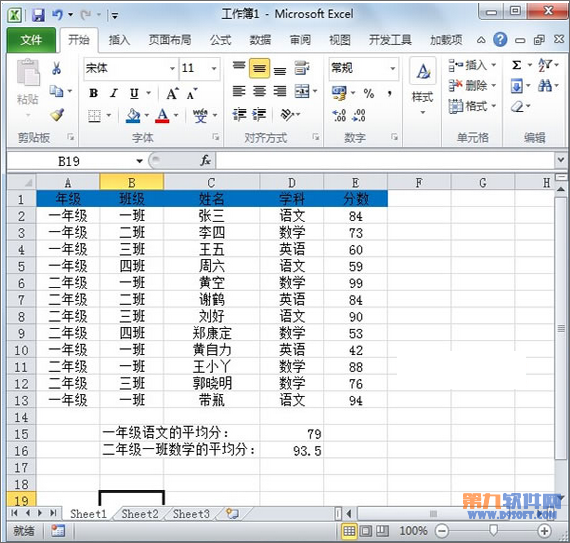Toggle Italic formatting
Image resolution: width=570 pixels, height=543 pixels.
click(114, 93)
